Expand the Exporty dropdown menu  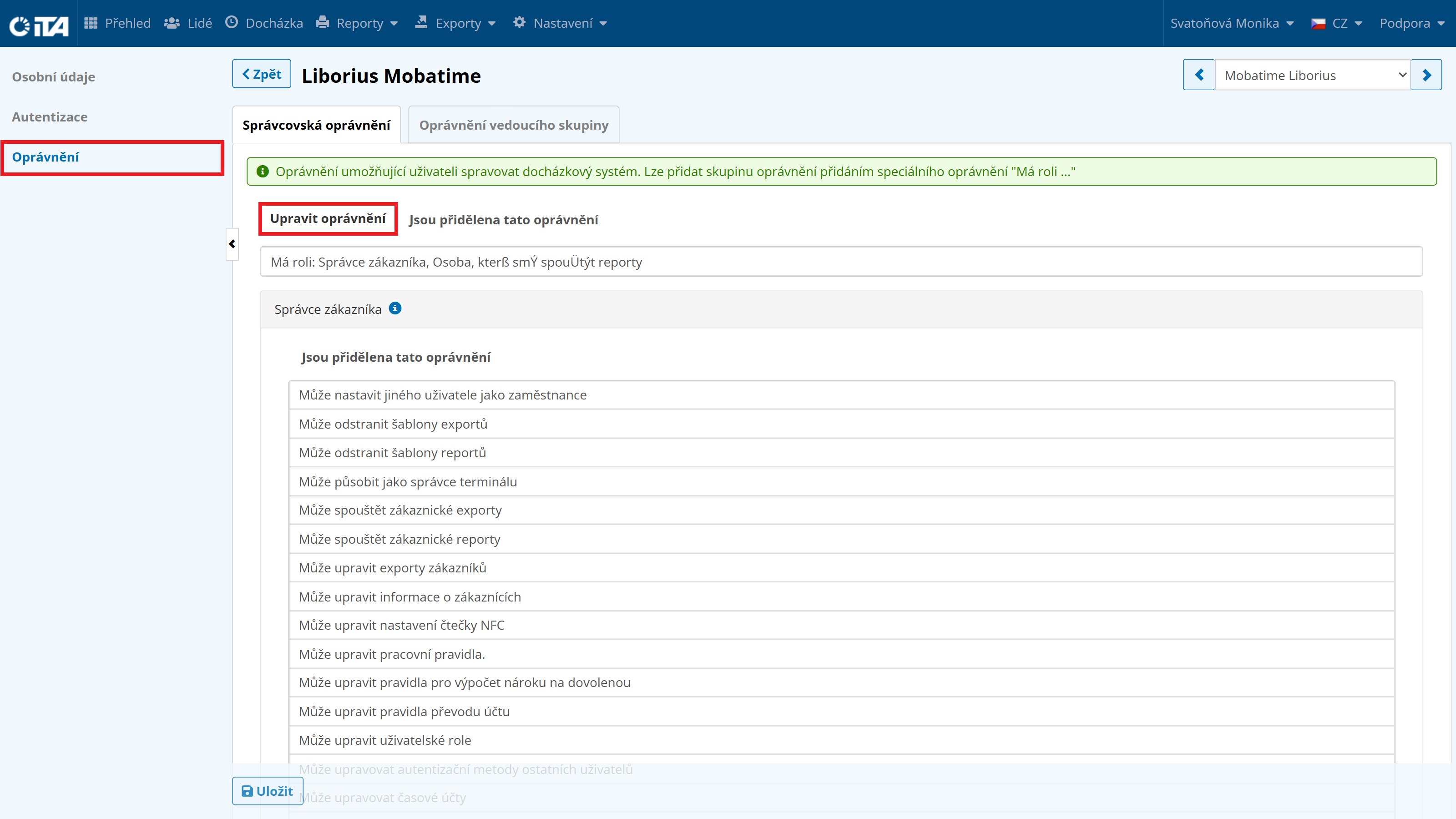tap(455, 23)
